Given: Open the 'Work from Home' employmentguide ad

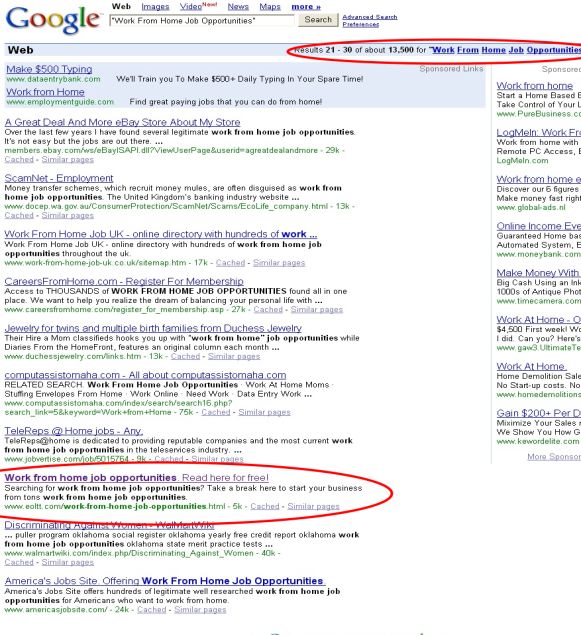Looking at the screenshot, I should click(x=45, y=92).
